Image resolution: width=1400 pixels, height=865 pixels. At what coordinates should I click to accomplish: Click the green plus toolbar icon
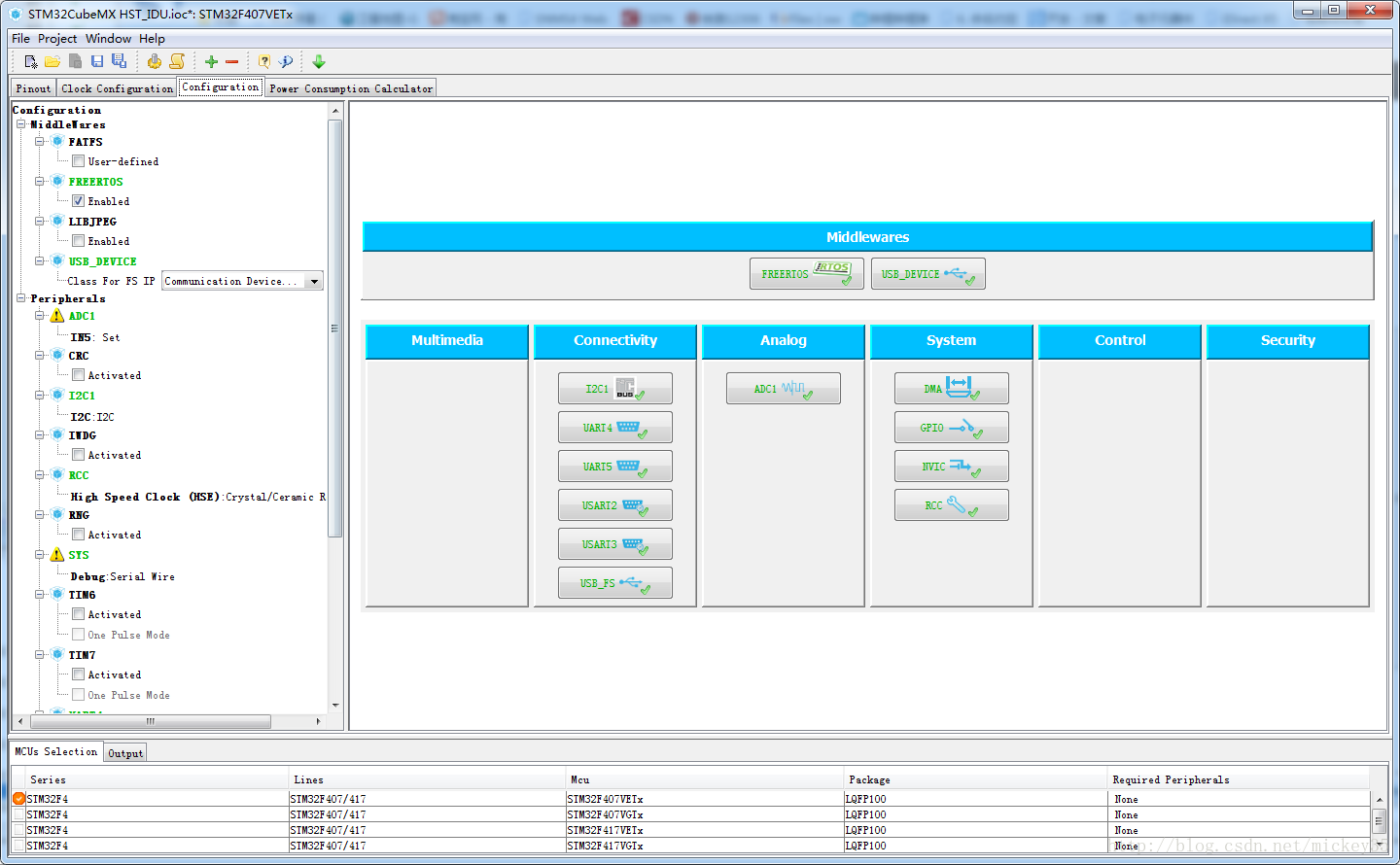pos(211,61)
